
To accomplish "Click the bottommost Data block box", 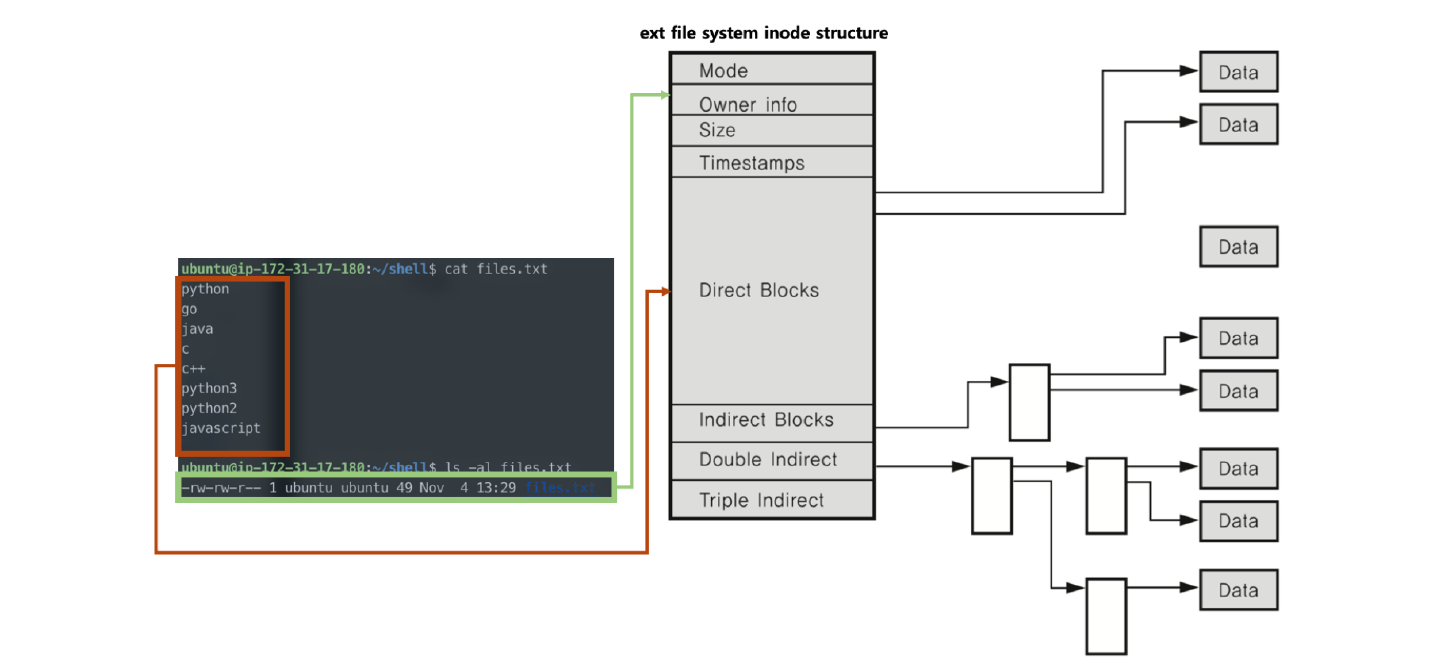I will pos(1238,590).
